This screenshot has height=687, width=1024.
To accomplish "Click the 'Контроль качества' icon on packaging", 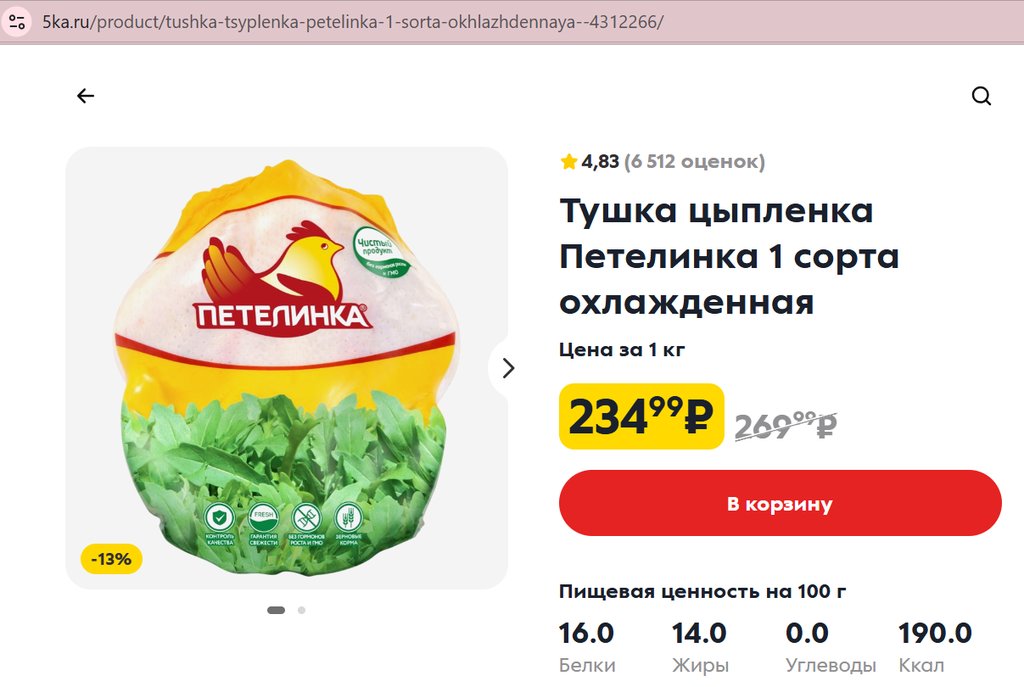I will click(219, 524).
